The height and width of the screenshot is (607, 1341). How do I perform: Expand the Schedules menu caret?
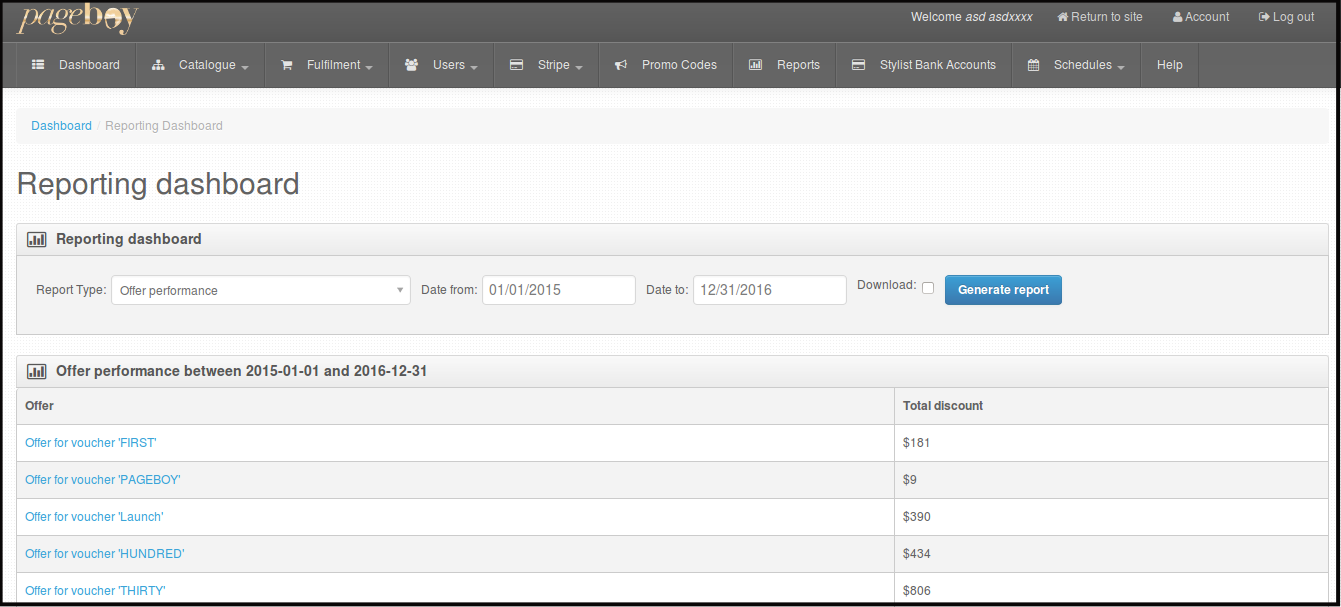[1121, 67]
